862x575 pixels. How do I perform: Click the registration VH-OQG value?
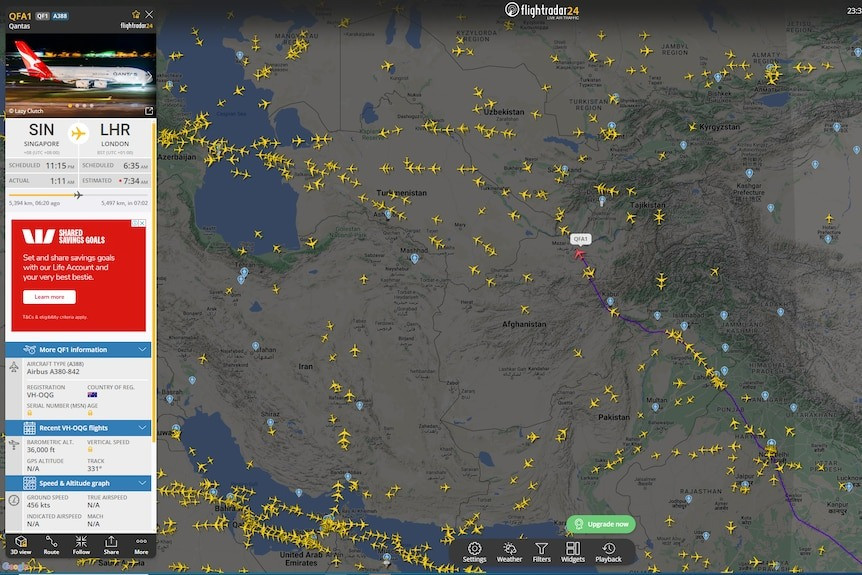coord(40,395)
